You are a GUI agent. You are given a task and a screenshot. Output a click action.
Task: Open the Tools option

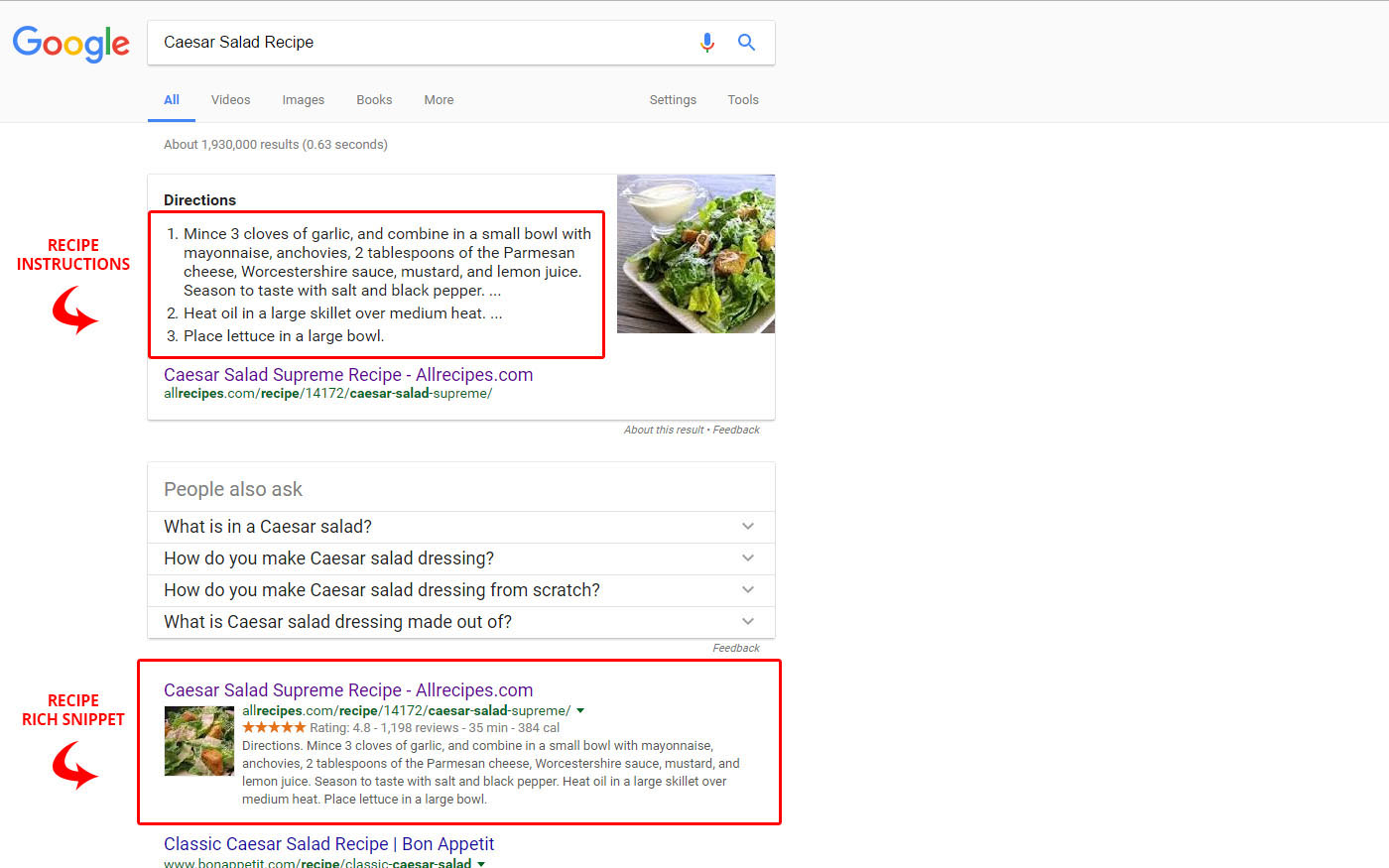tap(743, 100)
